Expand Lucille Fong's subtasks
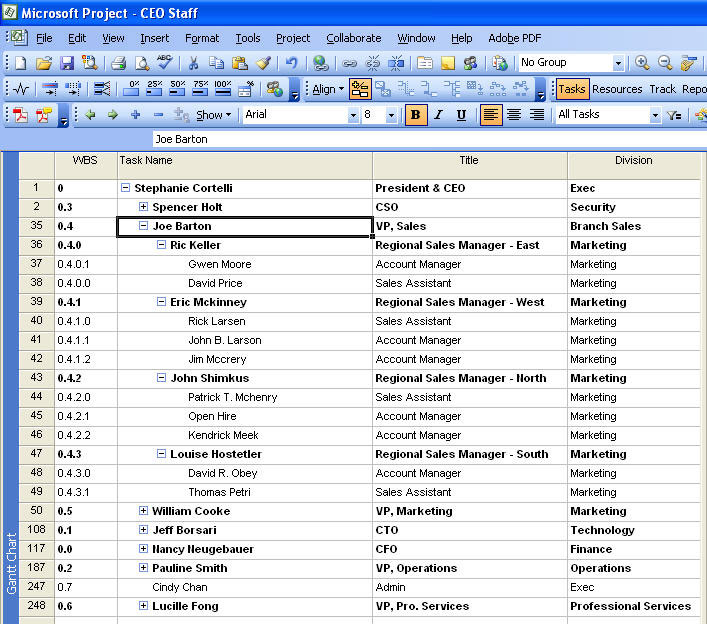 143,606
